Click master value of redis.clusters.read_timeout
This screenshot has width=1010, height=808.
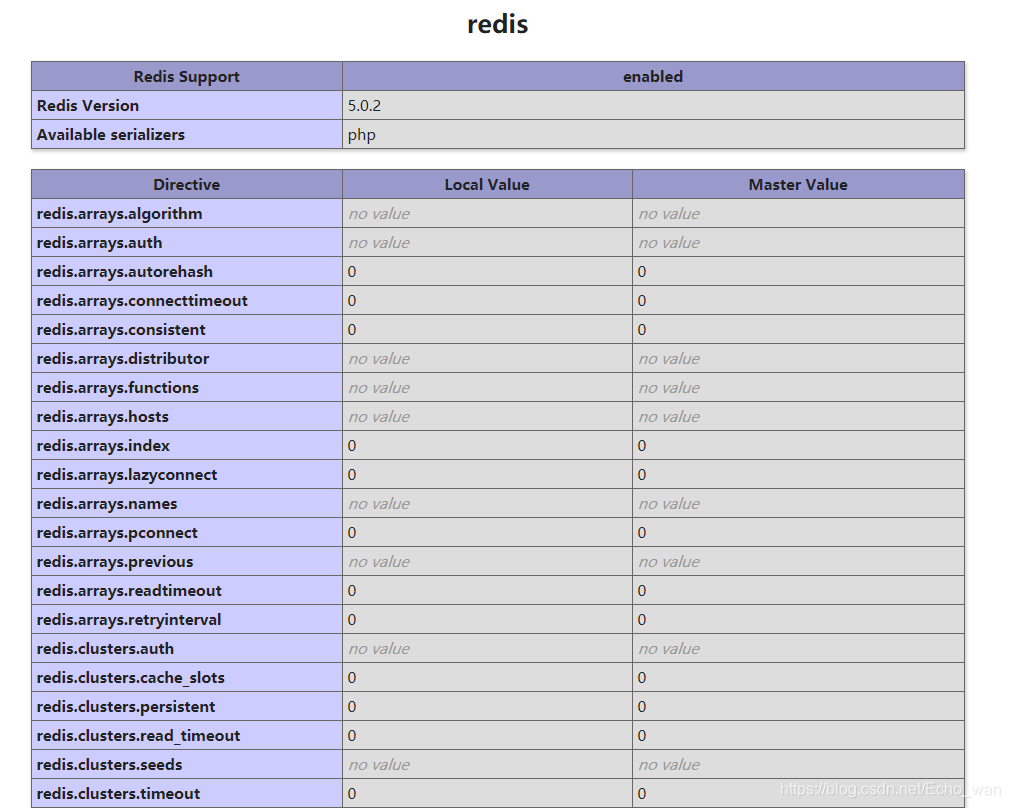click(642, 736)
